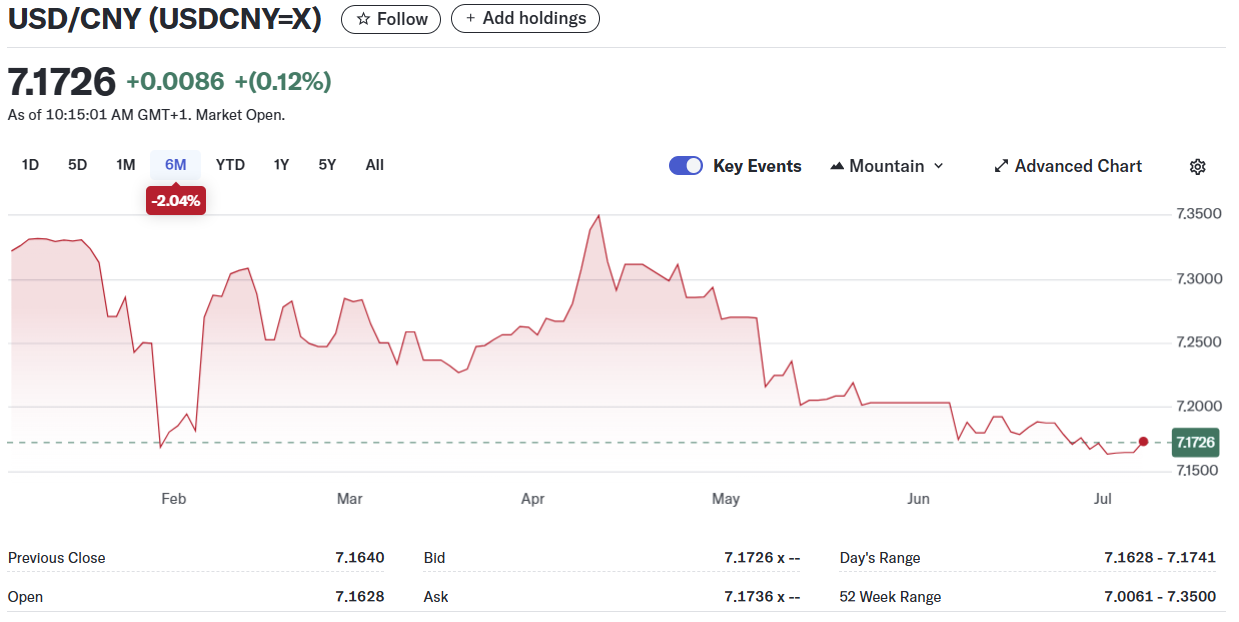Click the Feb label on chart axis
This screenshot has height=622, width=1239.
point(173,499)
